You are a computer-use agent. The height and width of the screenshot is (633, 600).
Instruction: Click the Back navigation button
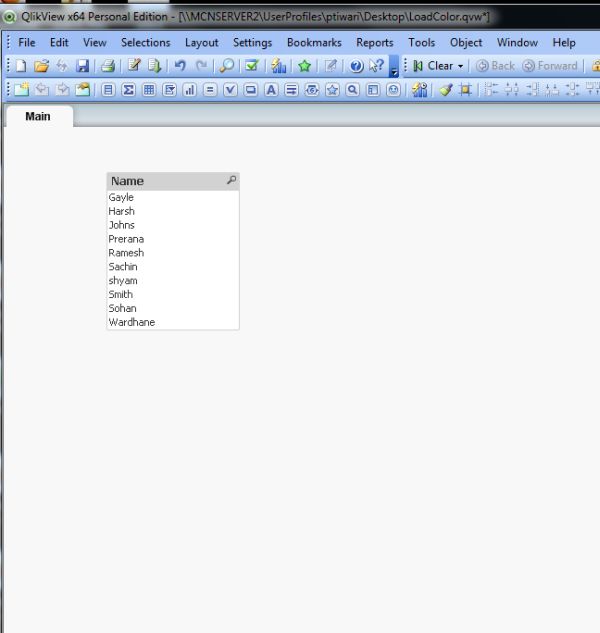[x=495, y=66]
